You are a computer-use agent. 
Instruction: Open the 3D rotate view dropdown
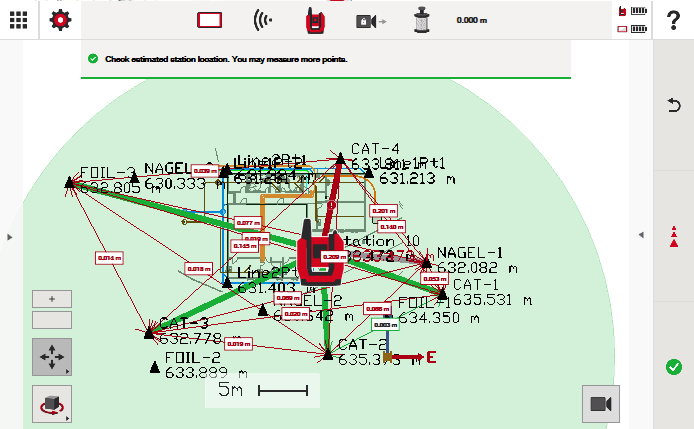[52, 404]
